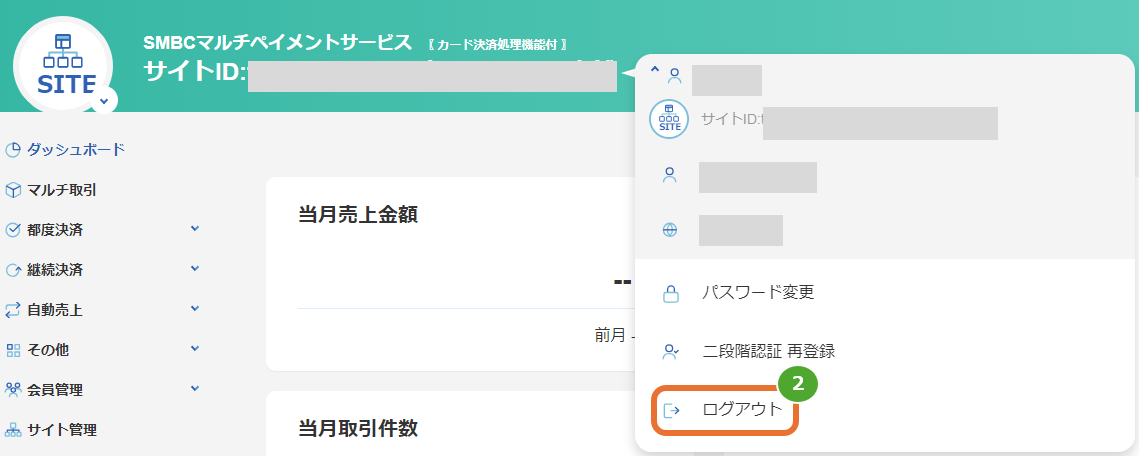Click the 当月売上金額 card heading
The height and width of the screenshot is (456, 1140).
point(358,215)
